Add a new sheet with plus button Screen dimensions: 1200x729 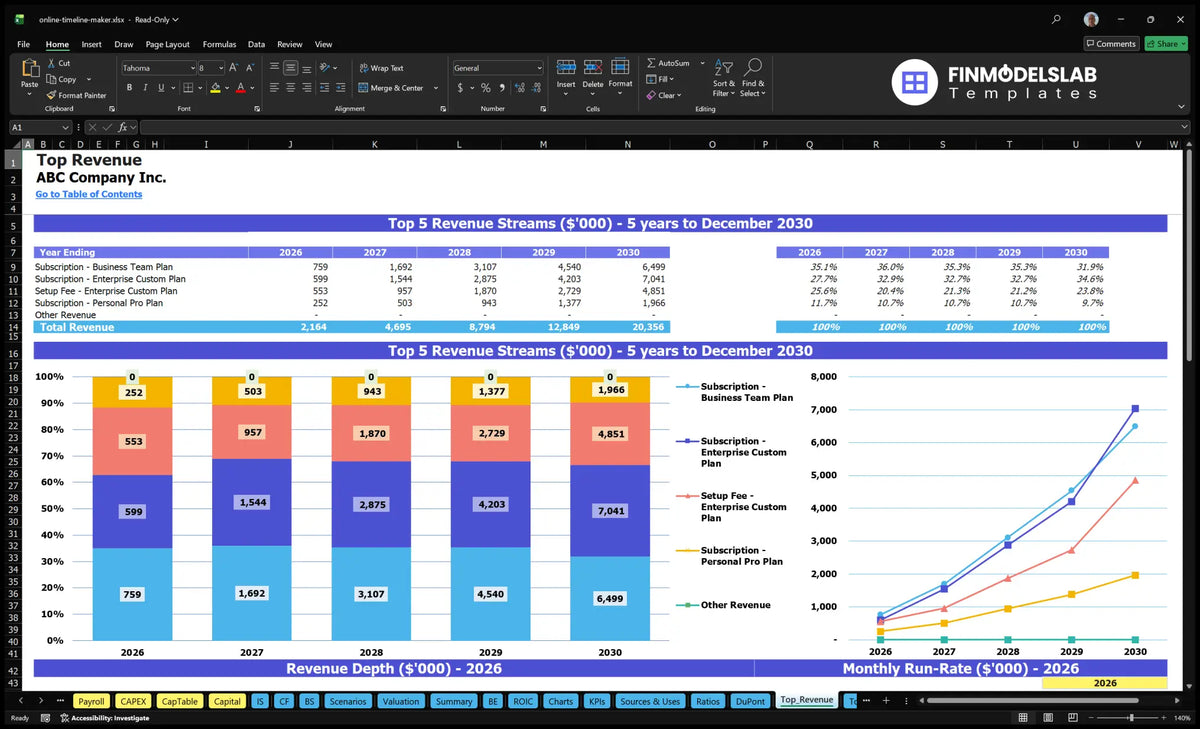886,701
